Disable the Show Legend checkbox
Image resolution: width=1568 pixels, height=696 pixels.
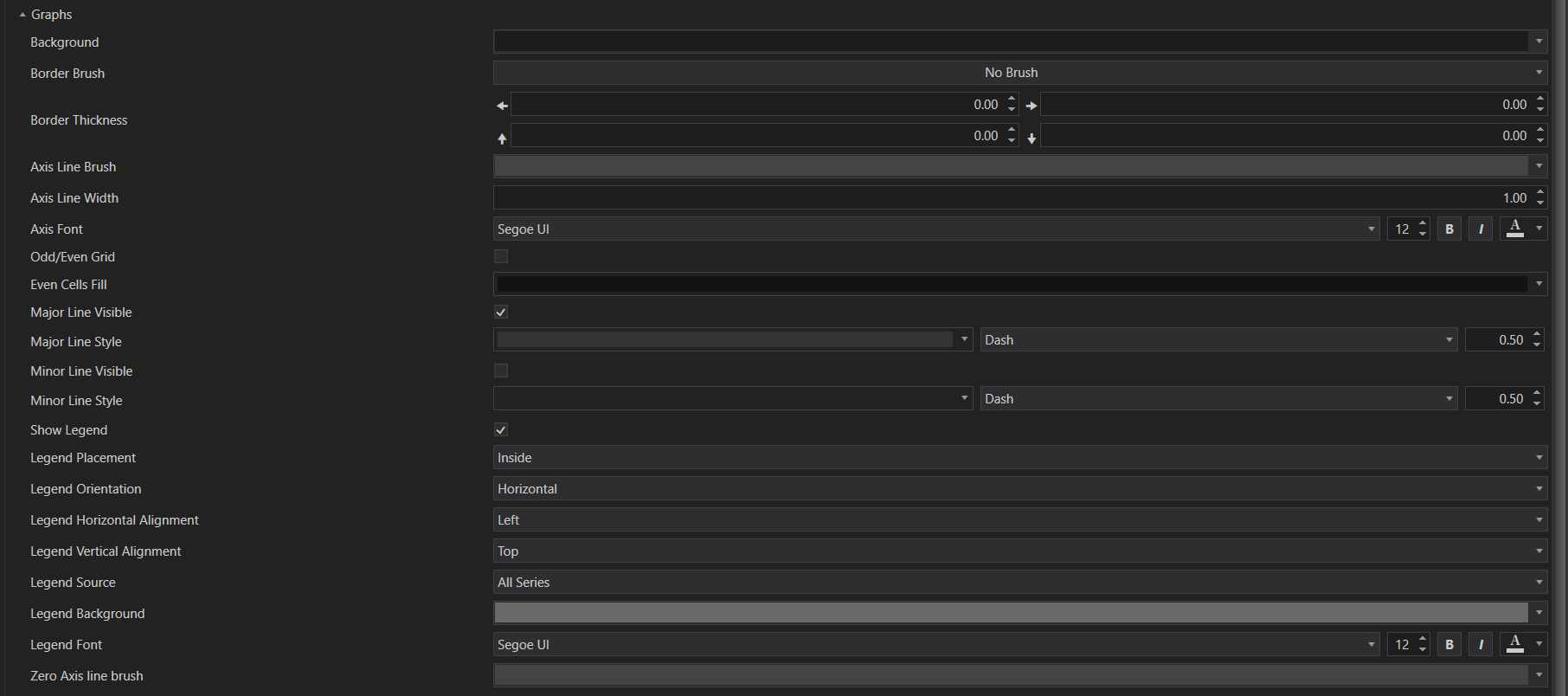tap(501, 429)
